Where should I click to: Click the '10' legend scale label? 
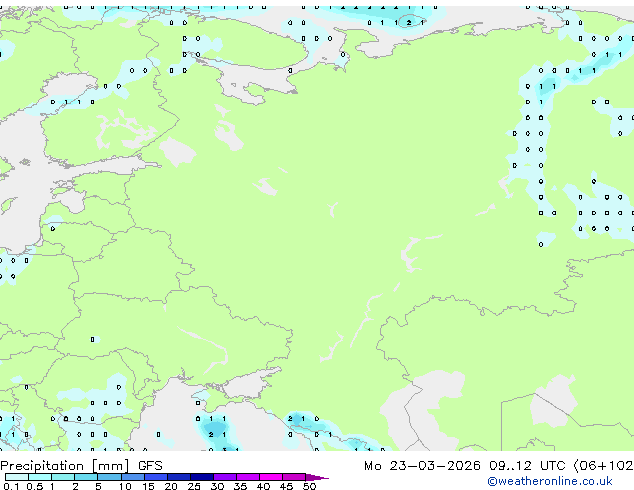coord(125,486)
